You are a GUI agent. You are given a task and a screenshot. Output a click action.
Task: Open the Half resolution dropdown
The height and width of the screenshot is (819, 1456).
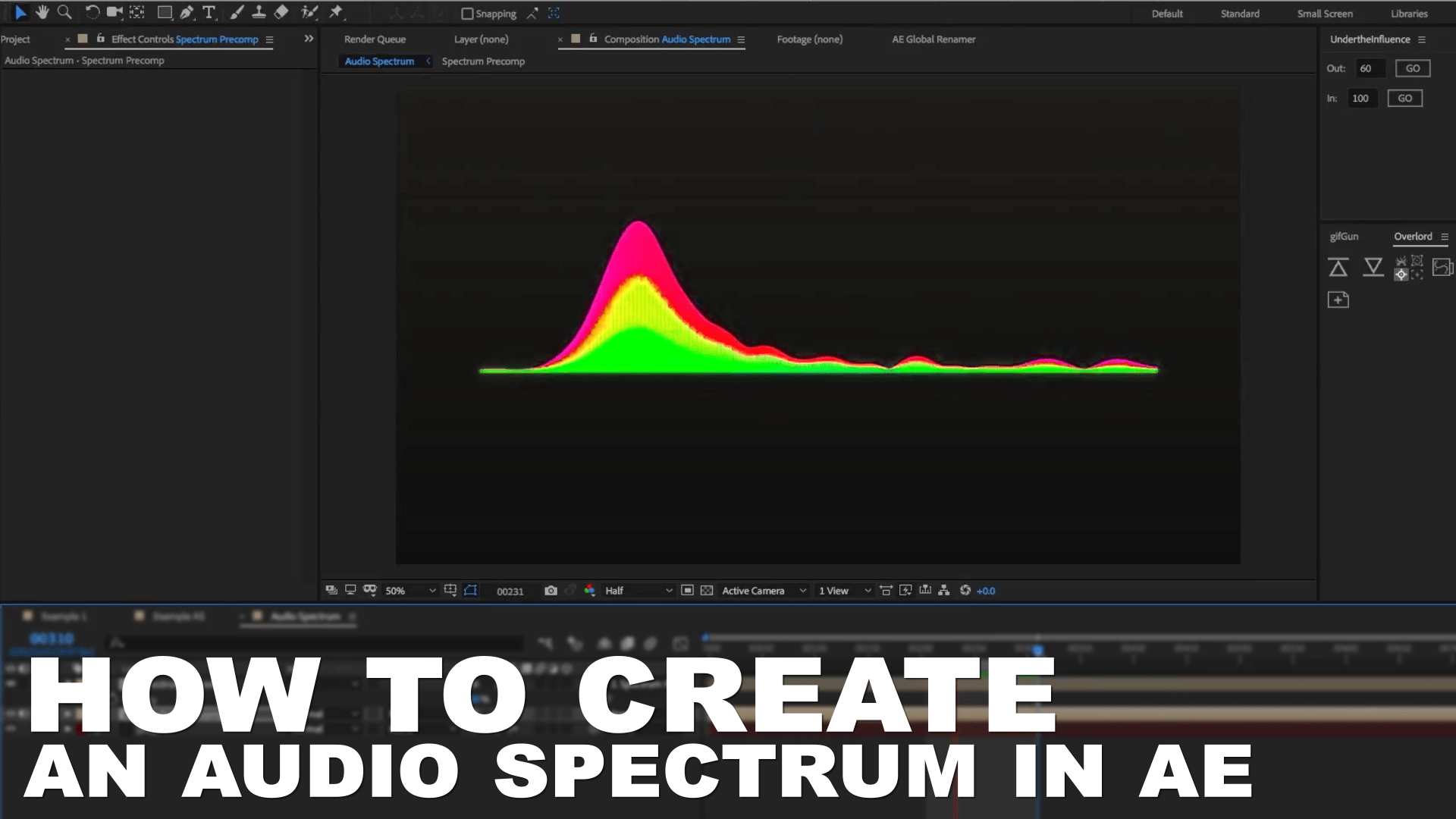click(x=637, y=590)
